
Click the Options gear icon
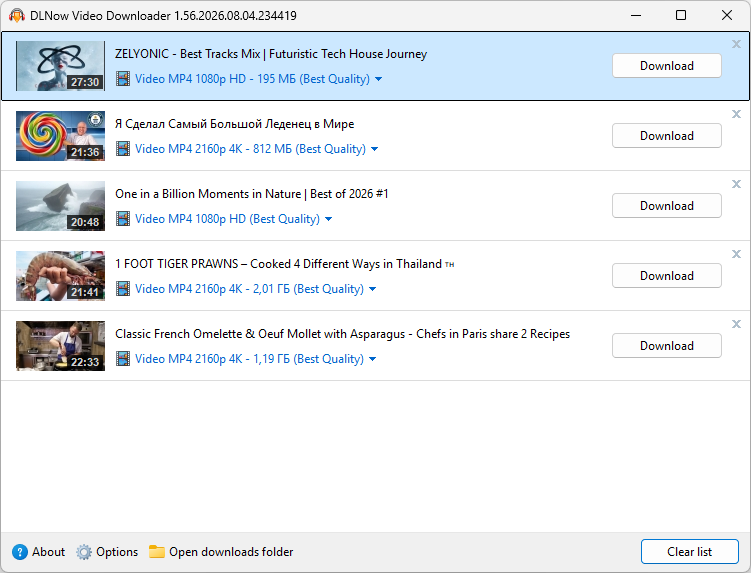(x=84, y=552)
